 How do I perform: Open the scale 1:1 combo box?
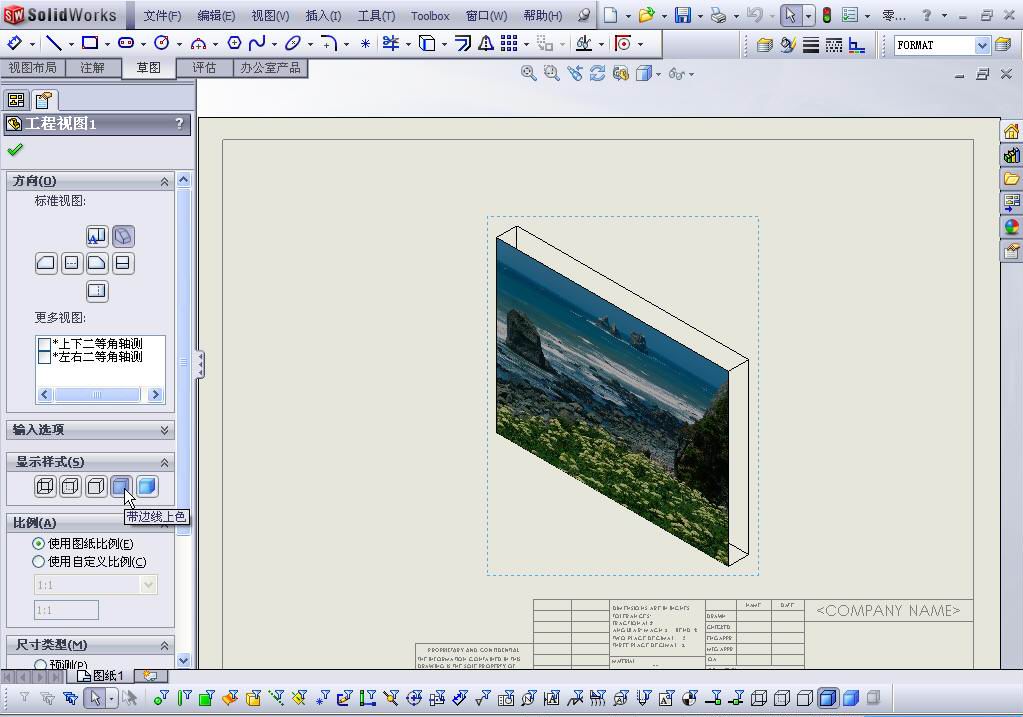coord(96,585)
